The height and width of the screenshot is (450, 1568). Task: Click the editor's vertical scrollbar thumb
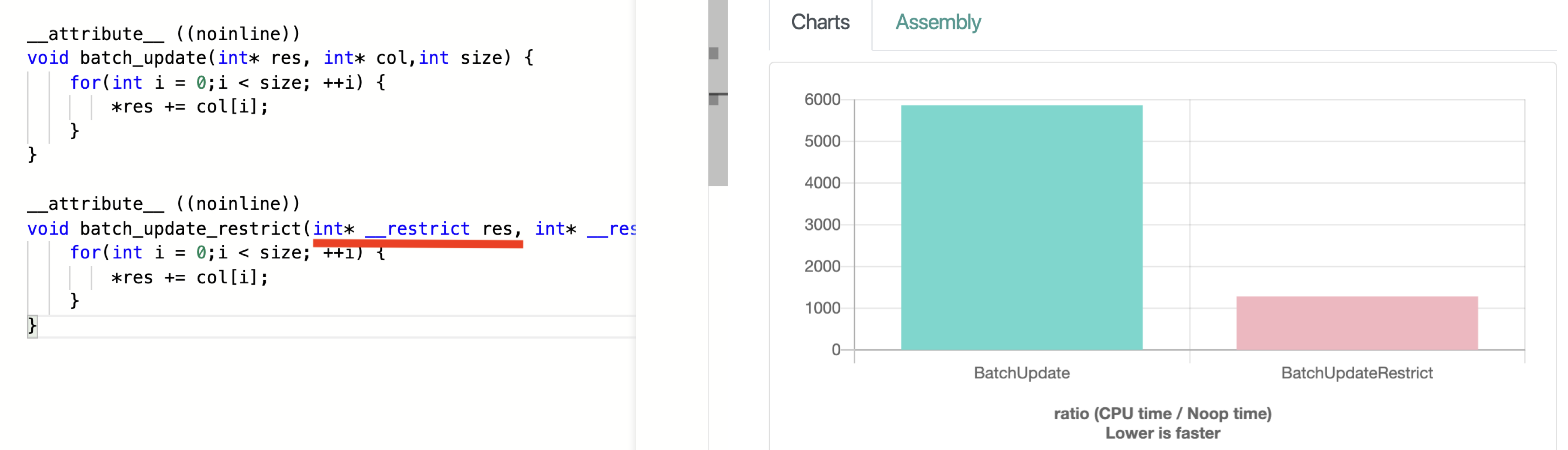[718, 140]
